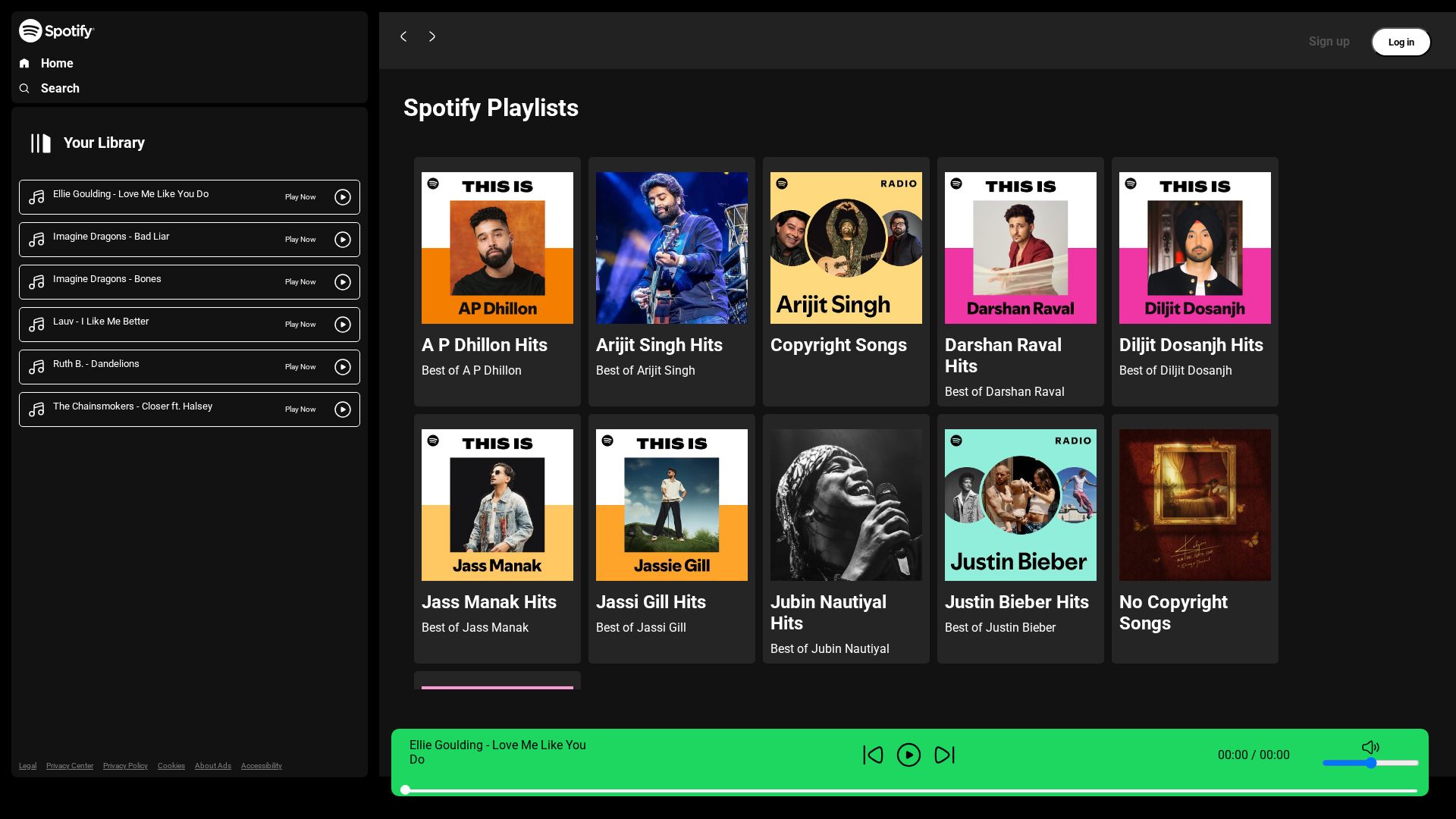Click the 00:00 / 00:00 time display

click(x=1254, y=755)
